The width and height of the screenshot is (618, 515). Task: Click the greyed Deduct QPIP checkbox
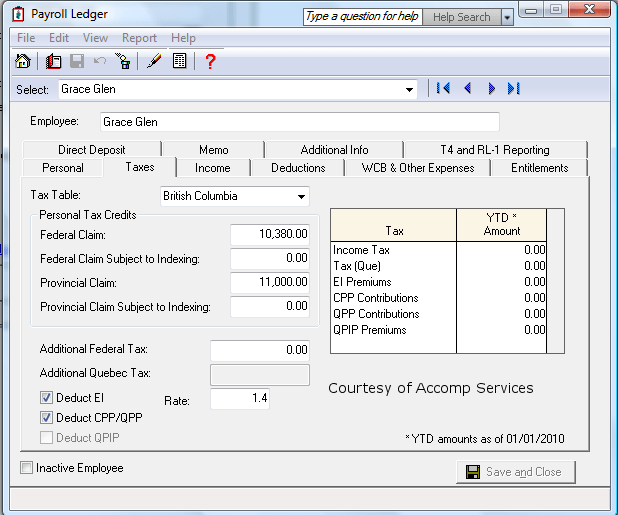(46, 437)
